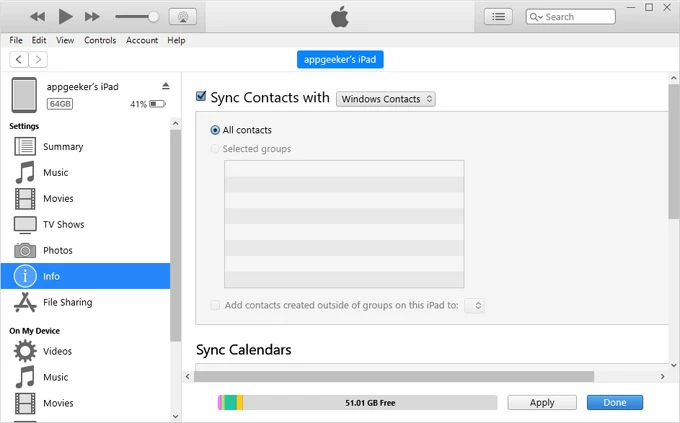Open the Windows Contacts dropdown
680x423 pixels.
point(386,99)
